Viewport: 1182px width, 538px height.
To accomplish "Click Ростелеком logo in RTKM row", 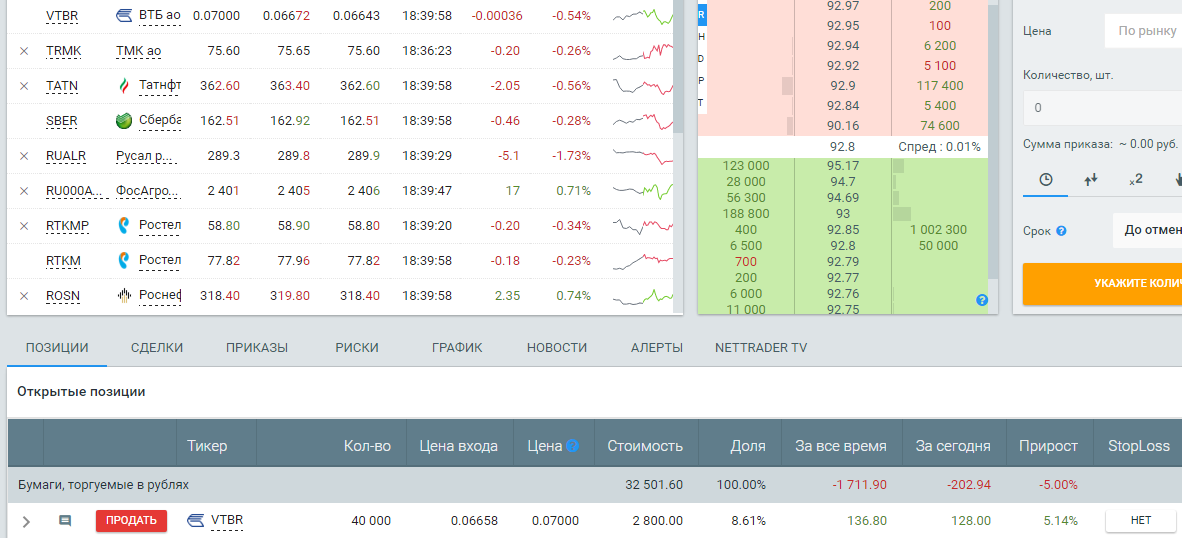I will tap(124, 261).
